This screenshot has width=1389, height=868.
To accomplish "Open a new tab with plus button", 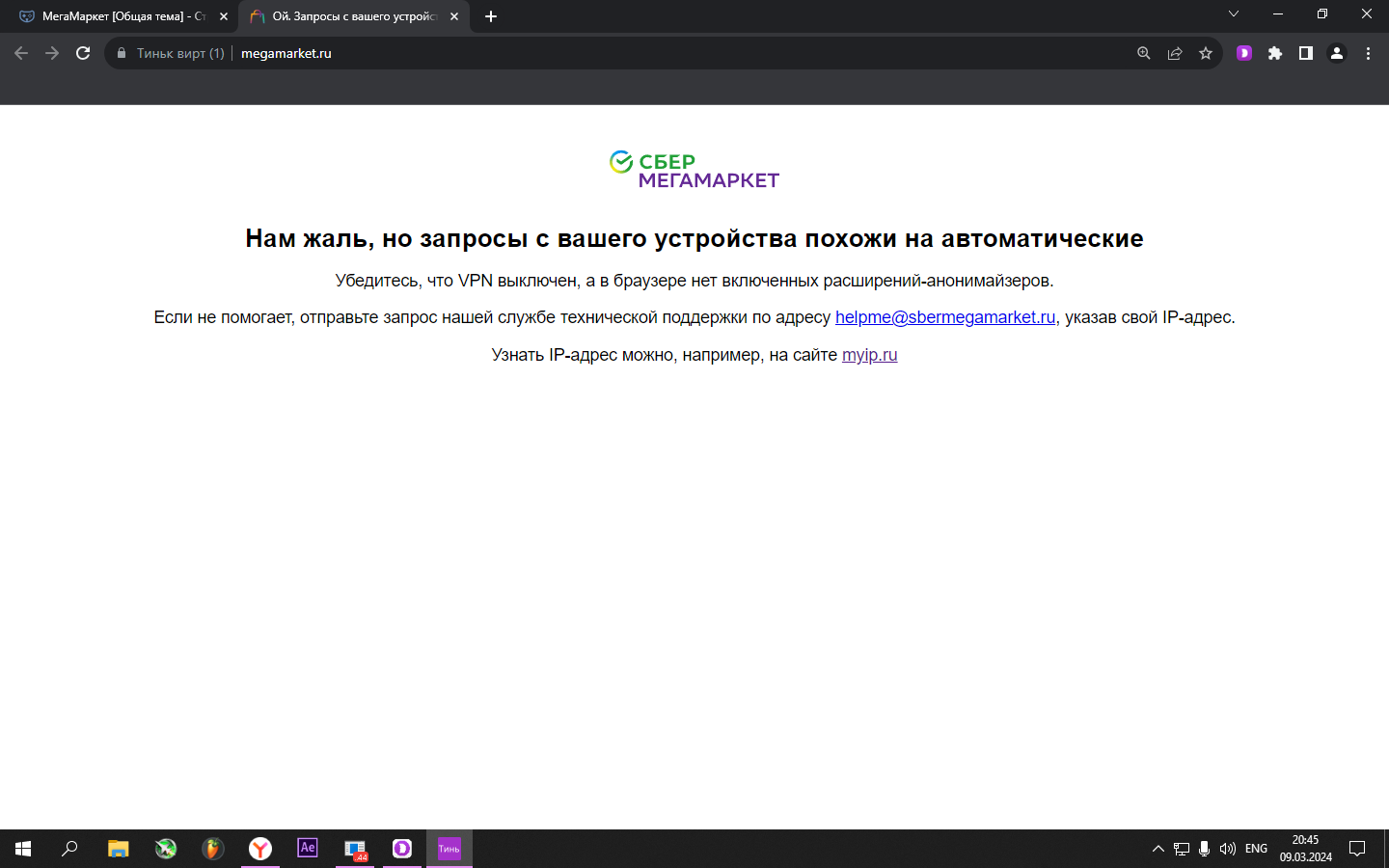I will (491, 16).
